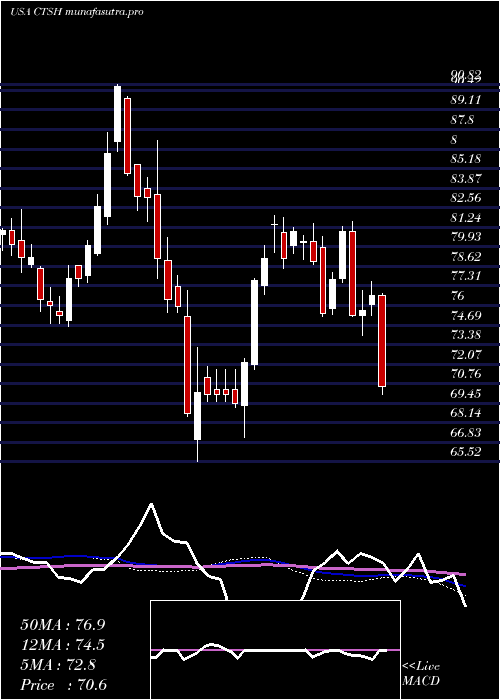
Task: Select the 70.76 price level label
Action: pos(466,374)
